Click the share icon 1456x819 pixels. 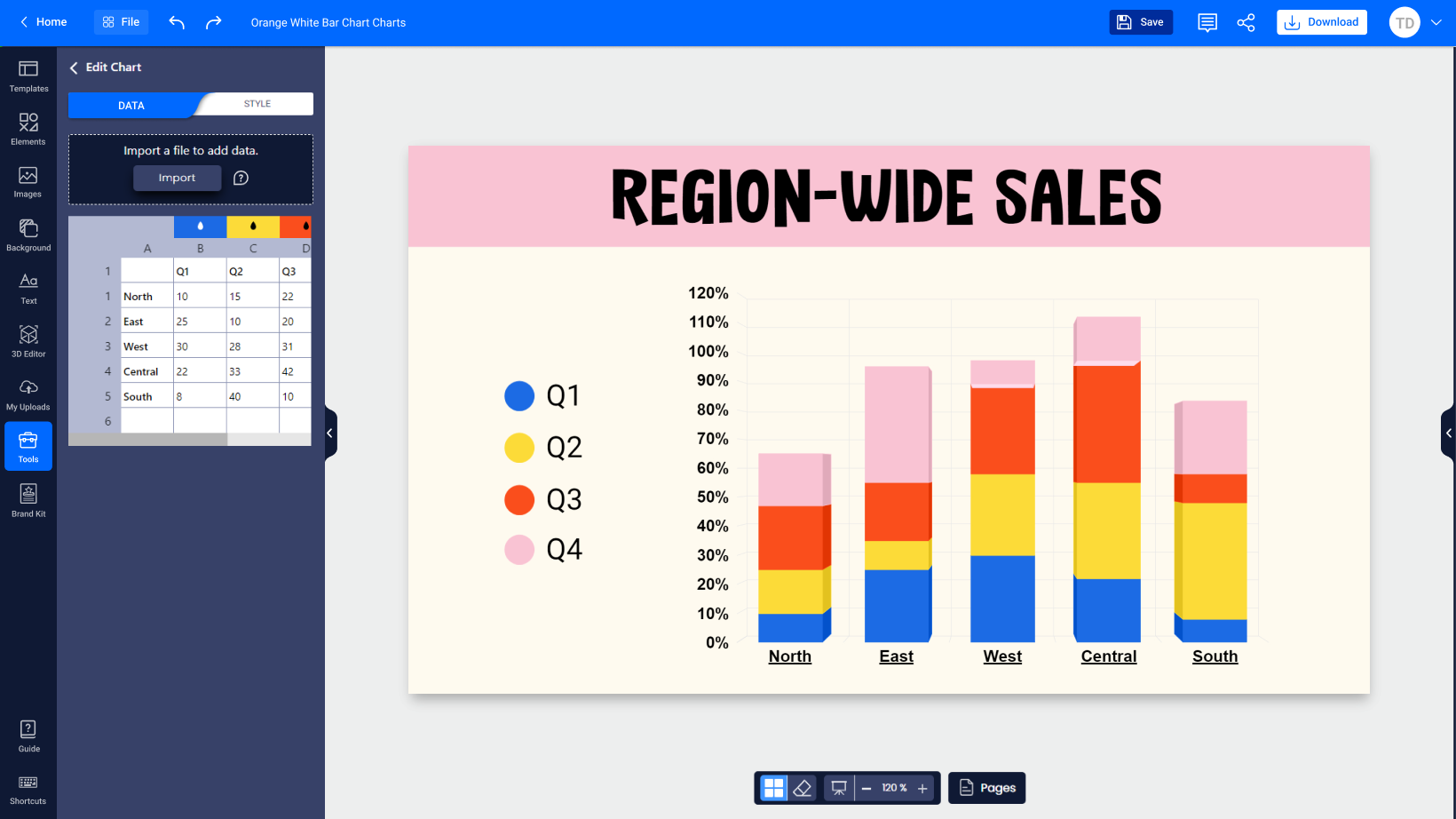pyautogui.click(x=1246, y=22)
